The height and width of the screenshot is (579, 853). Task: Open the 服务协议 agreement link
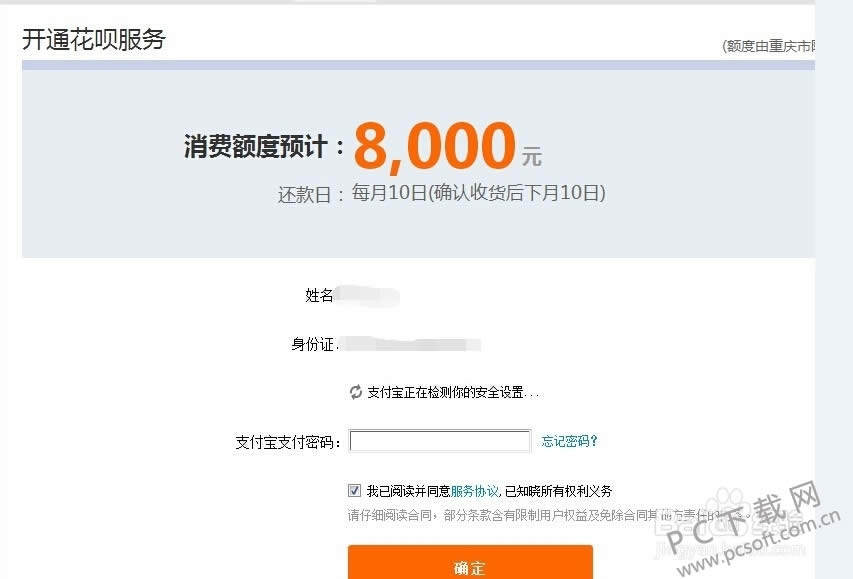point(474,491)
